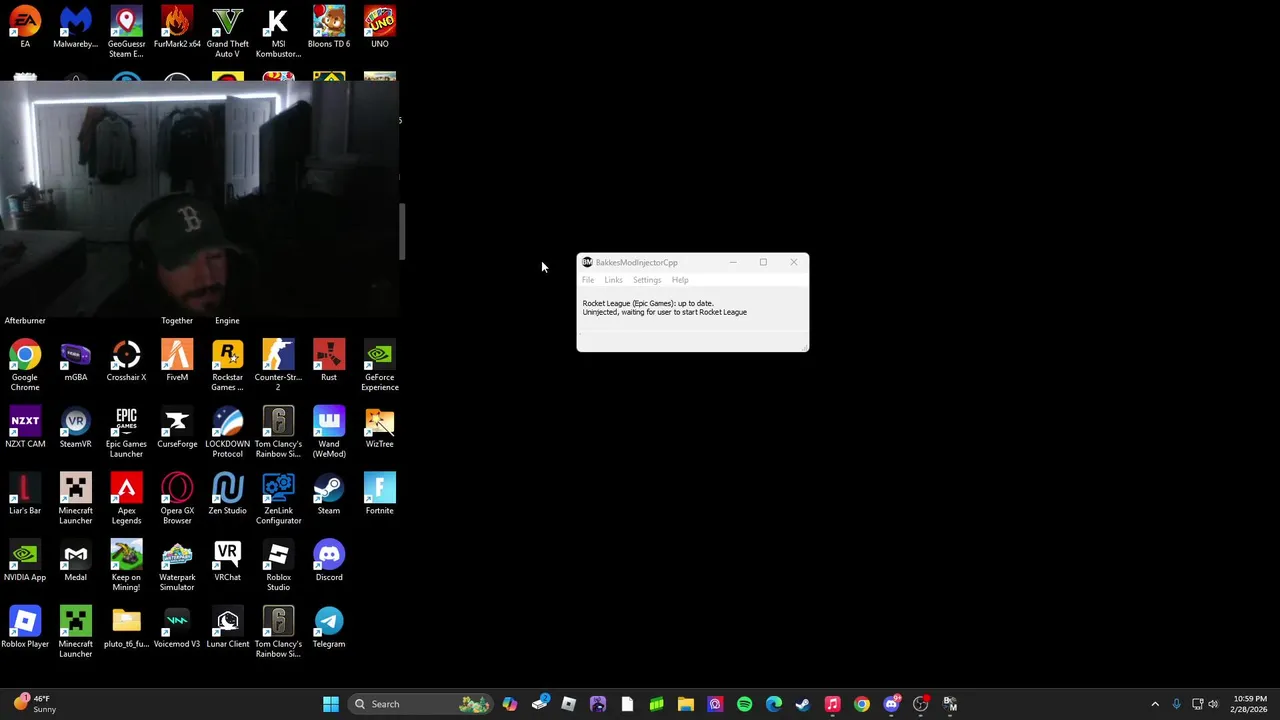Open GeForce Experience shortcut
The width and height of the screenshot is (1280, 720).
point(380,365)
